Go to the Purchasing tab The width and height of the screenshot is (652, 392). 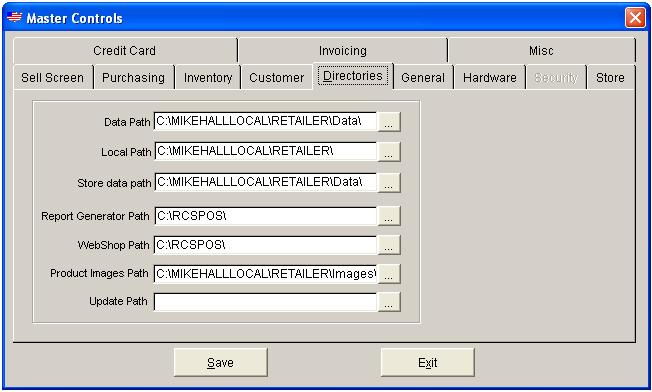pyautogui.click(x=133, y=77)
